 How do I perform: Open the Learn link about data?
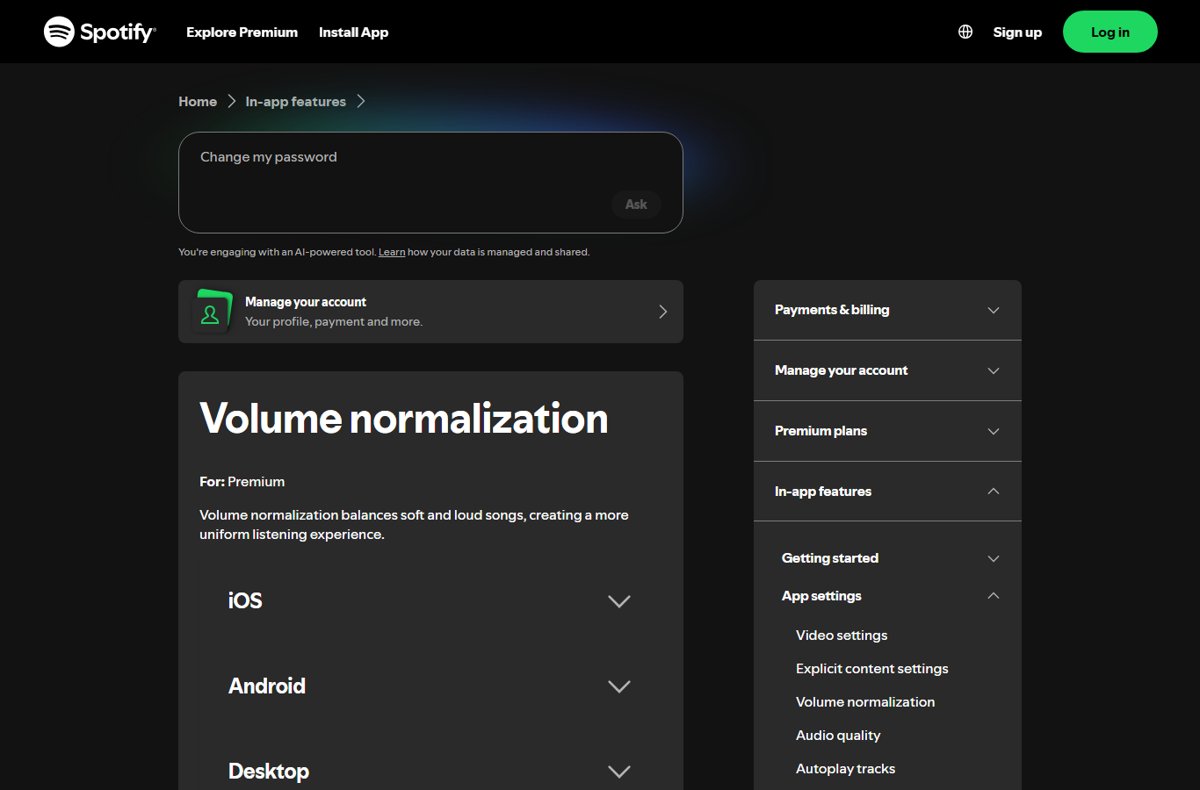(x=392, y=252)
